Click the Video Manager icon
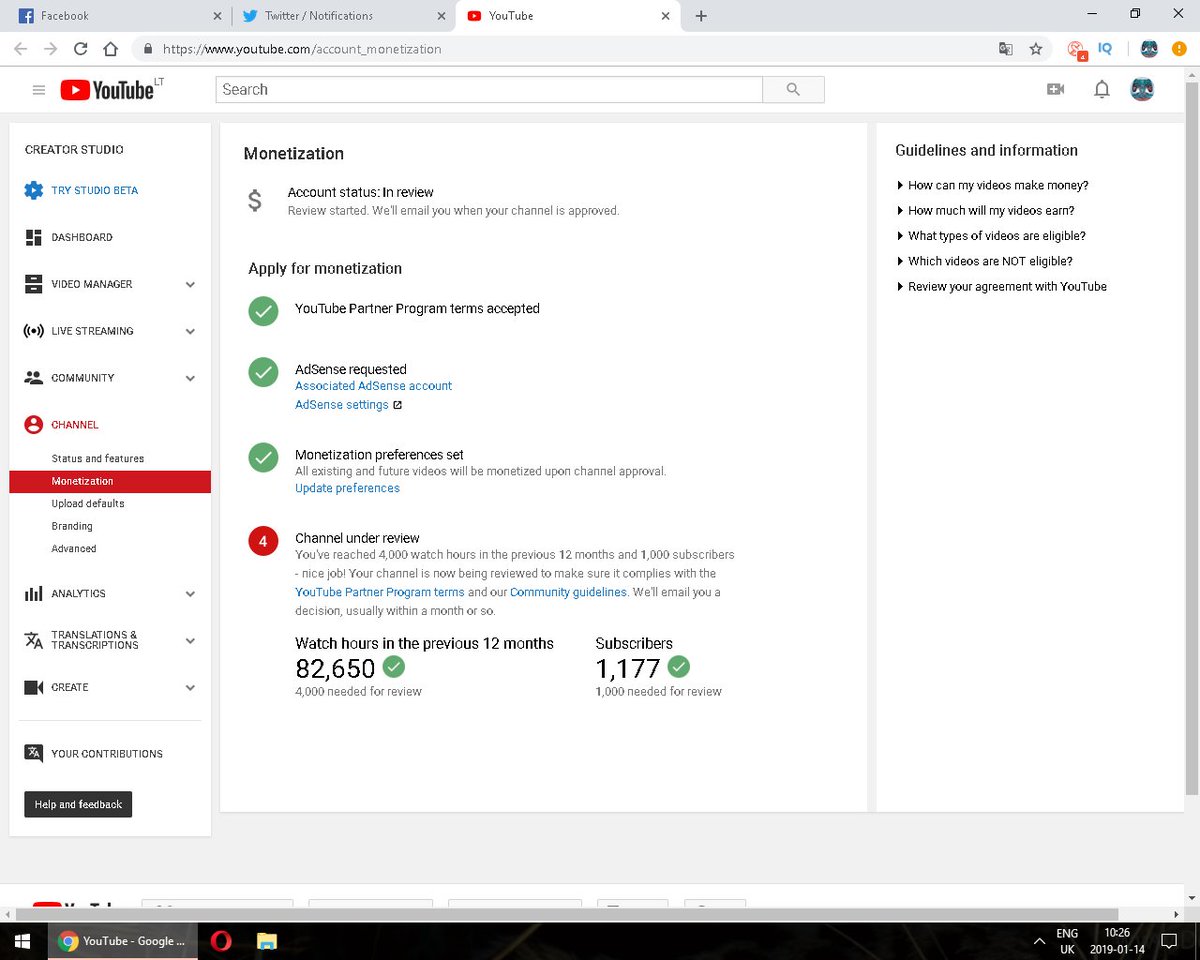The width and height of the screenshot is (1200, 960). tap(33, 284)
